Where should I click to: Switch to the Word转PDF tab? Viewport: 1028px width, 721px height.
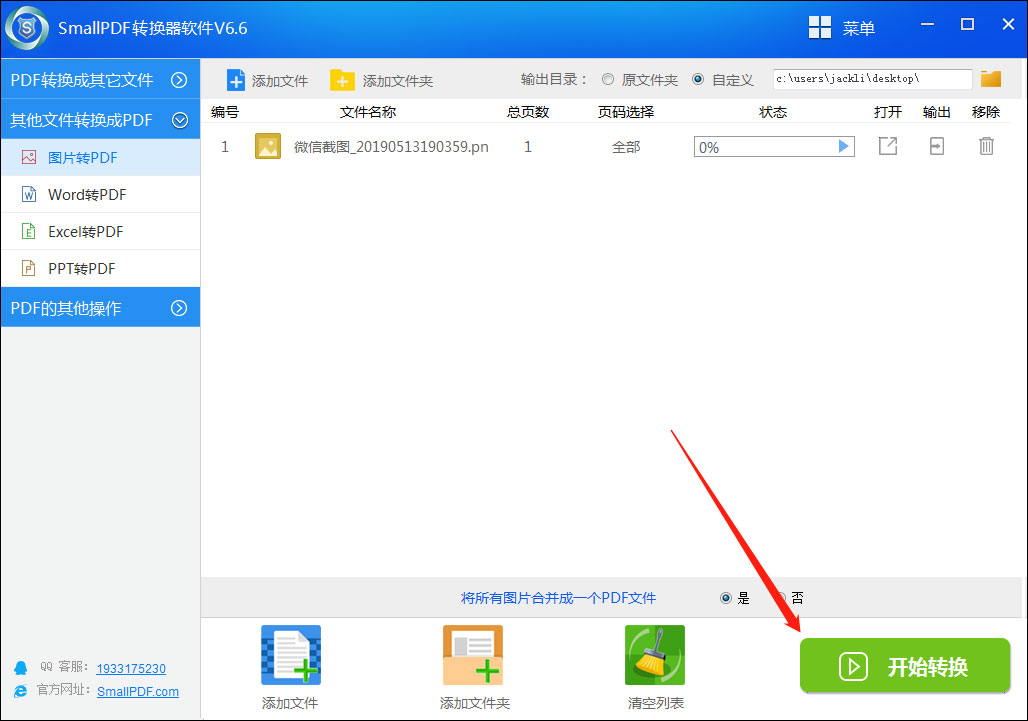coord(100,194)
